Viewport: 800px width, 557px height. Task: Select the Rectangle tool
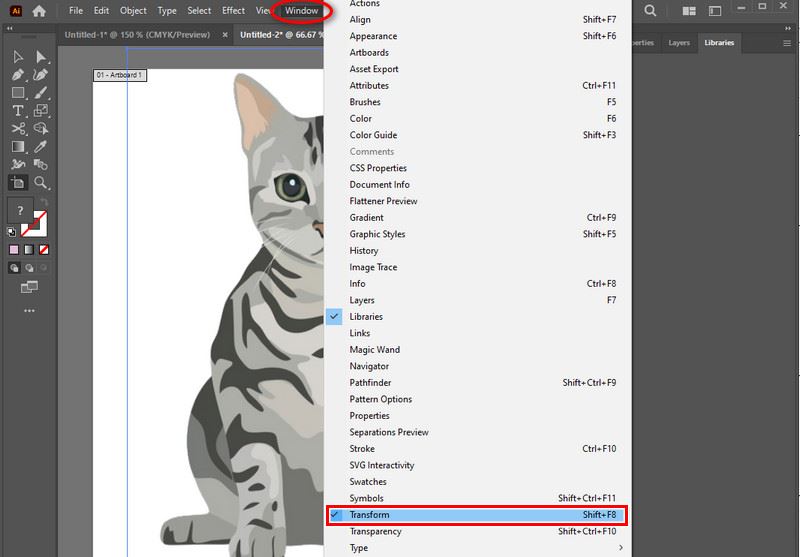coord(18,92)
